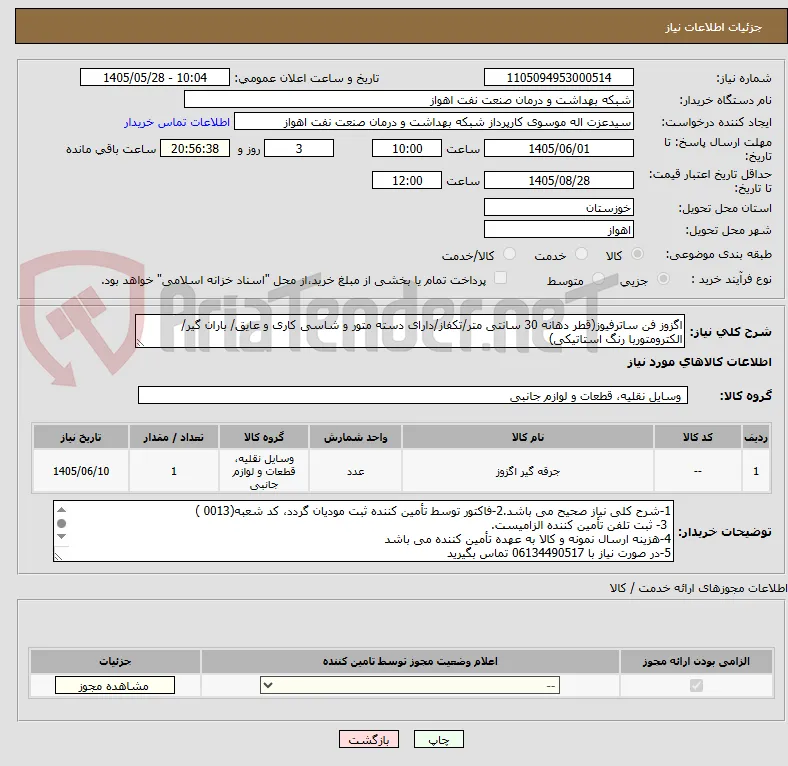The width and height of the screenshot is (788, 766).
Task: Open the اعلام وضعیت مجوز dropdown
Action: pyautogui.click(x=410, y=686)
